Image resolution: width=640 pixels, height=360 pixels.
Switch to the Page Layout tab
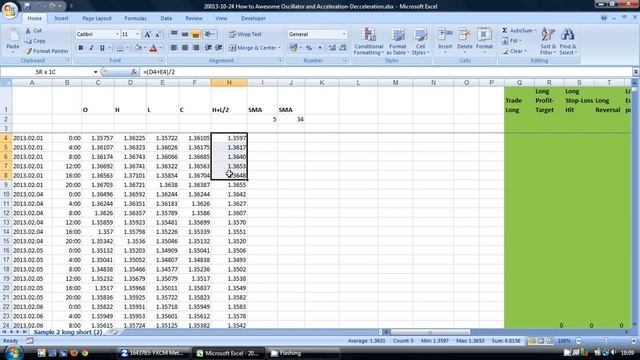coord(97,18)
